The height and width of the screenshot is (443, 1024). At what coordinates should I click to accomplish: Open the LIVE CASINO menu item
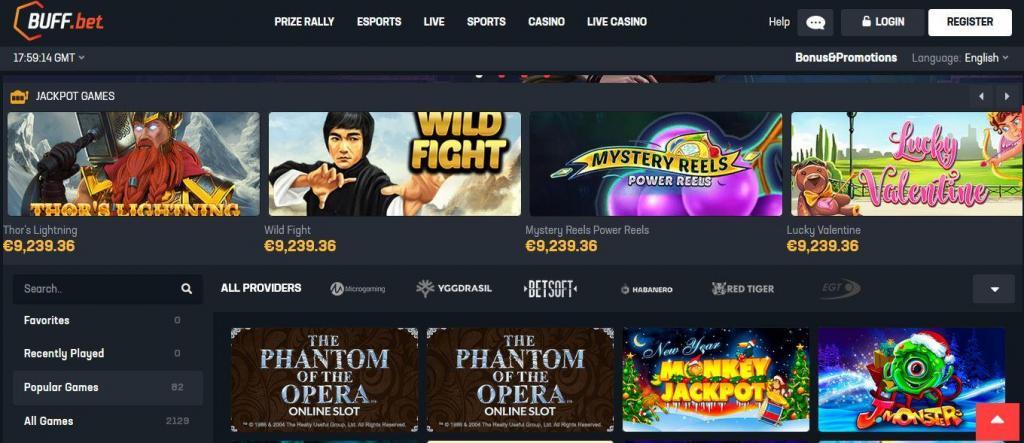tap(616, 22)
